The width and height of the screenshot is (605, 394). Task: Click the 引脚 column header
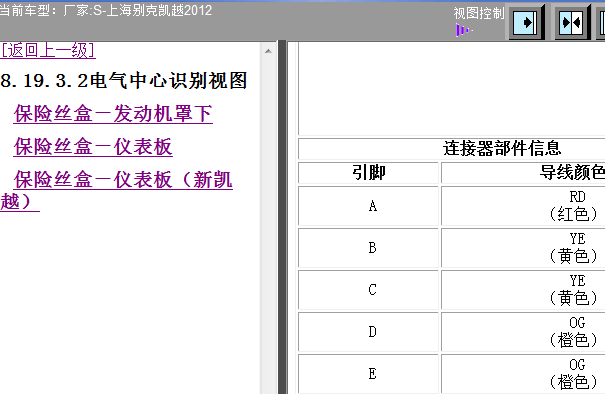click(368, 172)
